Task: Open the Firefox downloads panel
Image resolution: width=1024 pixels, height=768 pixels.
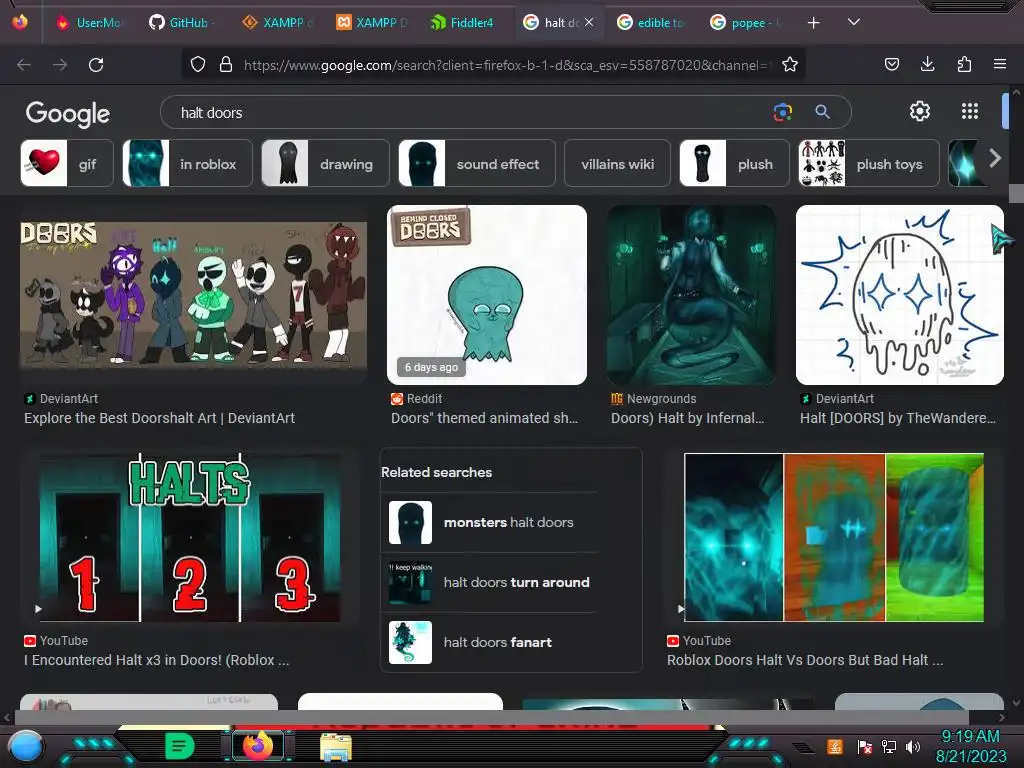Action: point(927,64)
